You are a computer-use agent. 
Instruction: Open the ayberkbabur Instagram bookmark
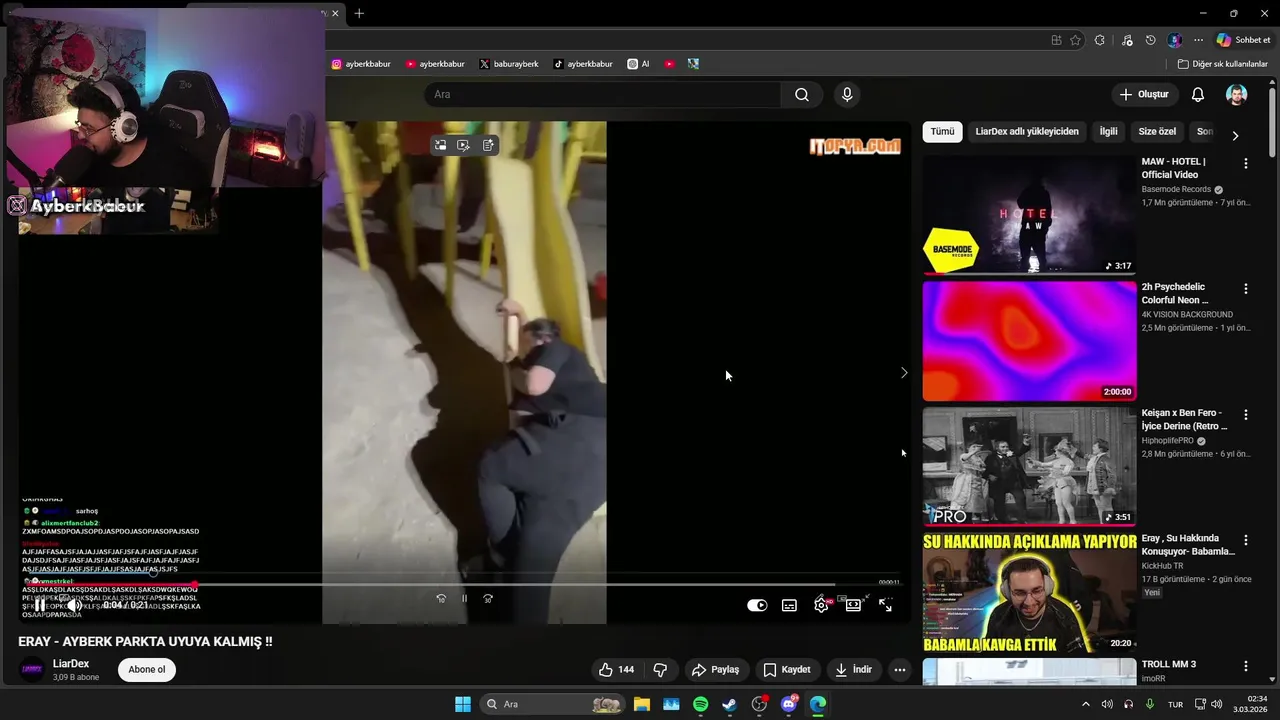tap(361, 64)
